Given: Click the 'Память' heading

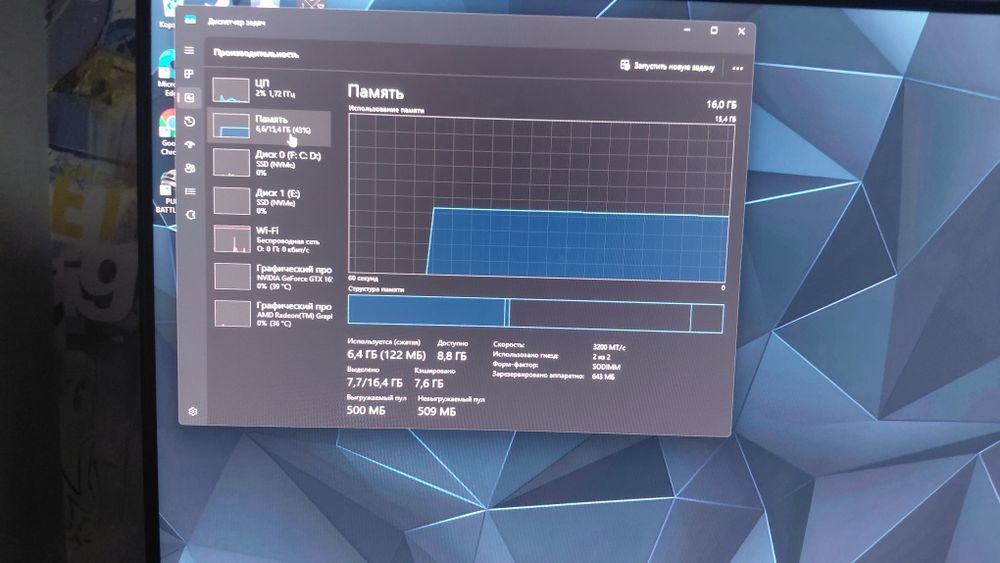Looking at the screenshot, I should pos(376,92).
